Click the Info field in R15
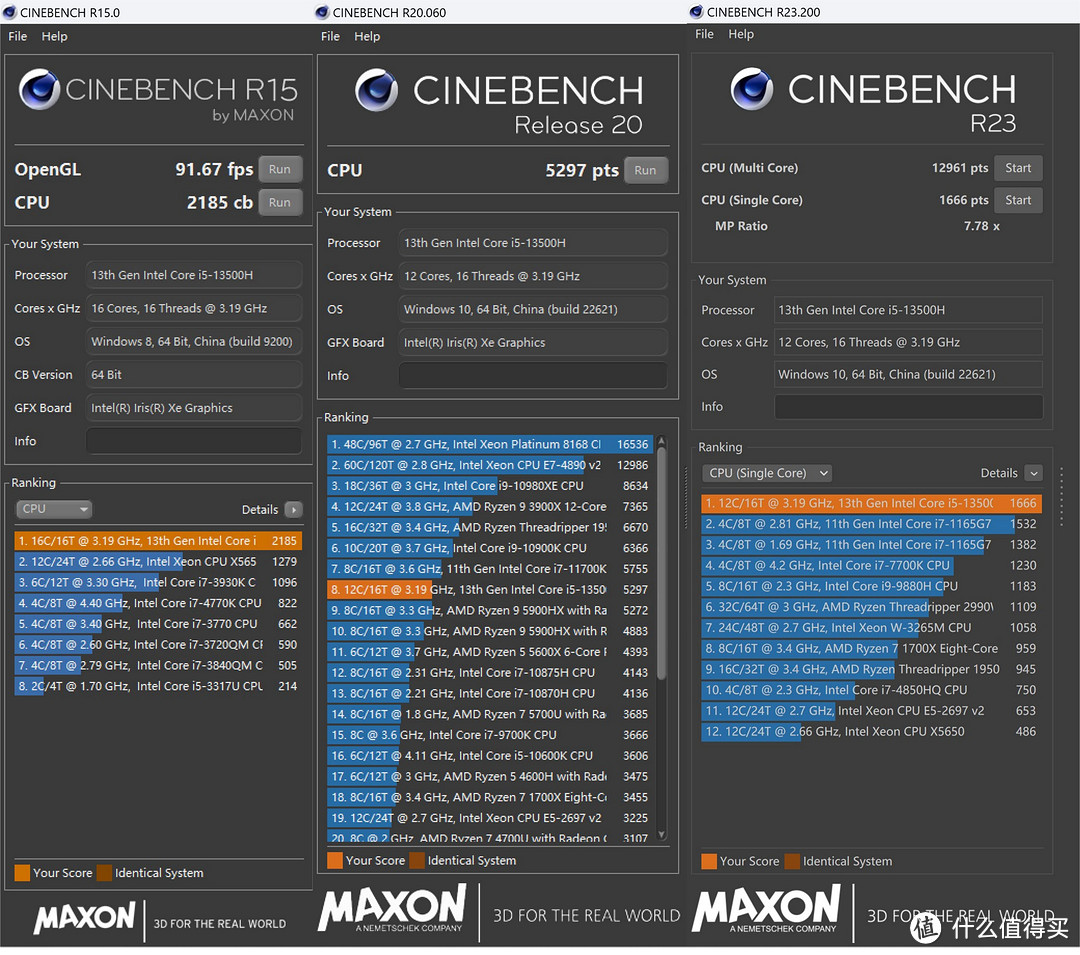The width and height of the screenshot is (1080, 955). (x=194, y=441)
